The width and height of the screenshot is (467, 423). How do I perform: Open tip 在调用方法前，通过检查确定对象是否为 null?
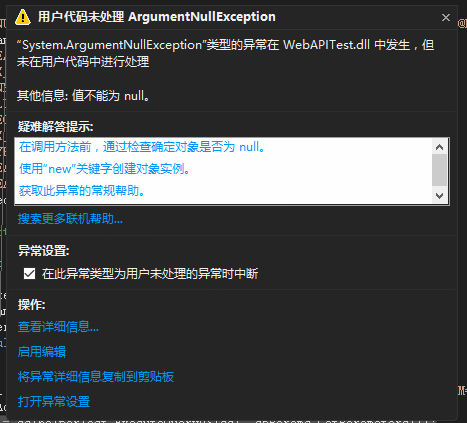click(142, 147)
